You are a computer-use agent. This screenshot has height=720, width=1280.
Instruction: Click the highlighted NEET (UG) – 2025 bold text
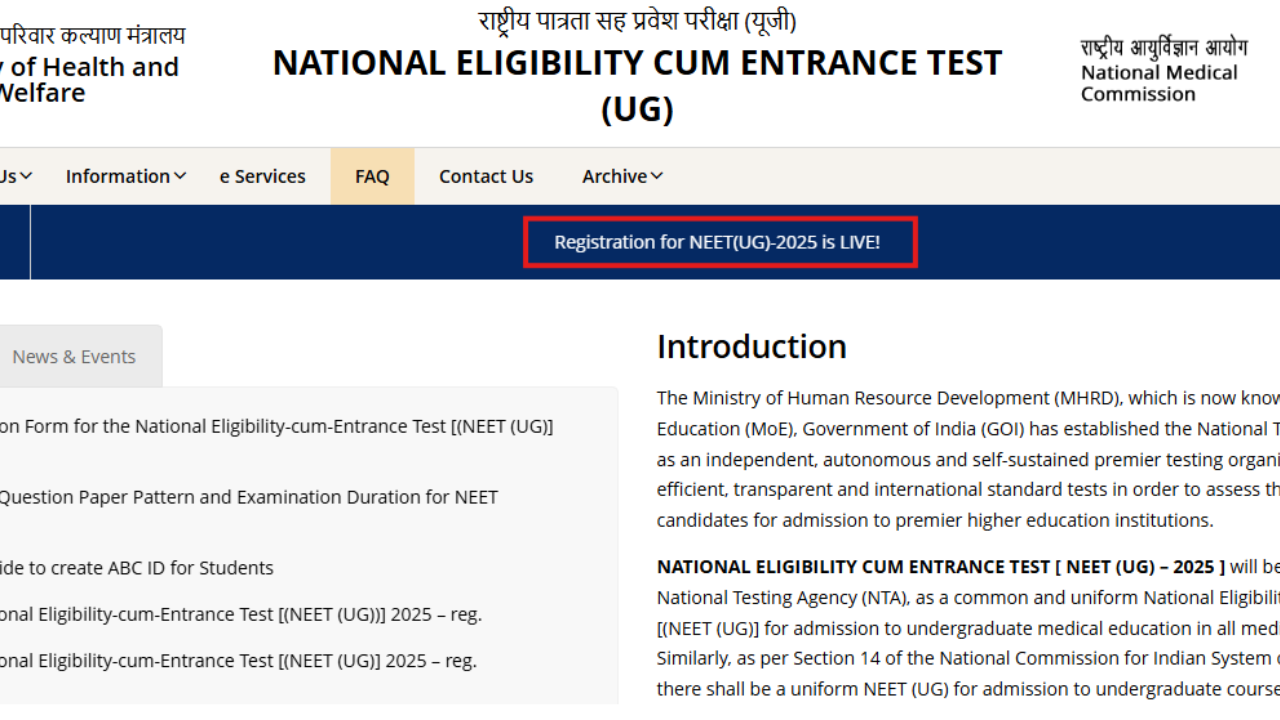(x=940, y=566)
